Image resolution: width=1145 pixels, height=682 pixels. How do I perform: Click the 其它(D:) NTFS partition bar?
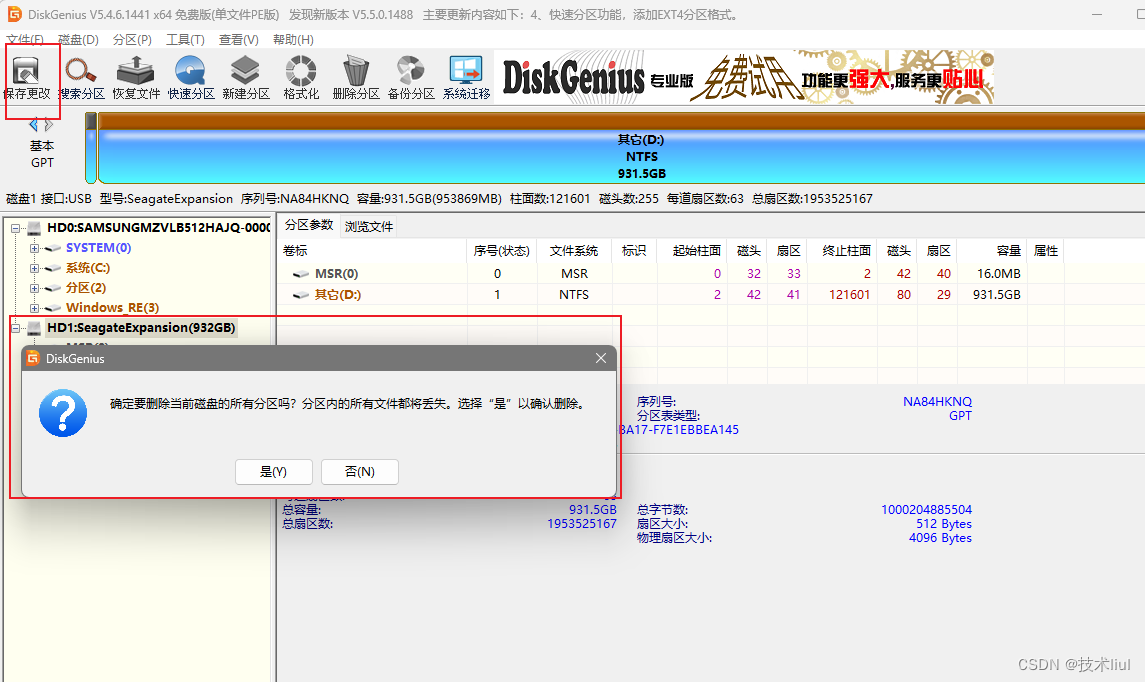point(621,148)
